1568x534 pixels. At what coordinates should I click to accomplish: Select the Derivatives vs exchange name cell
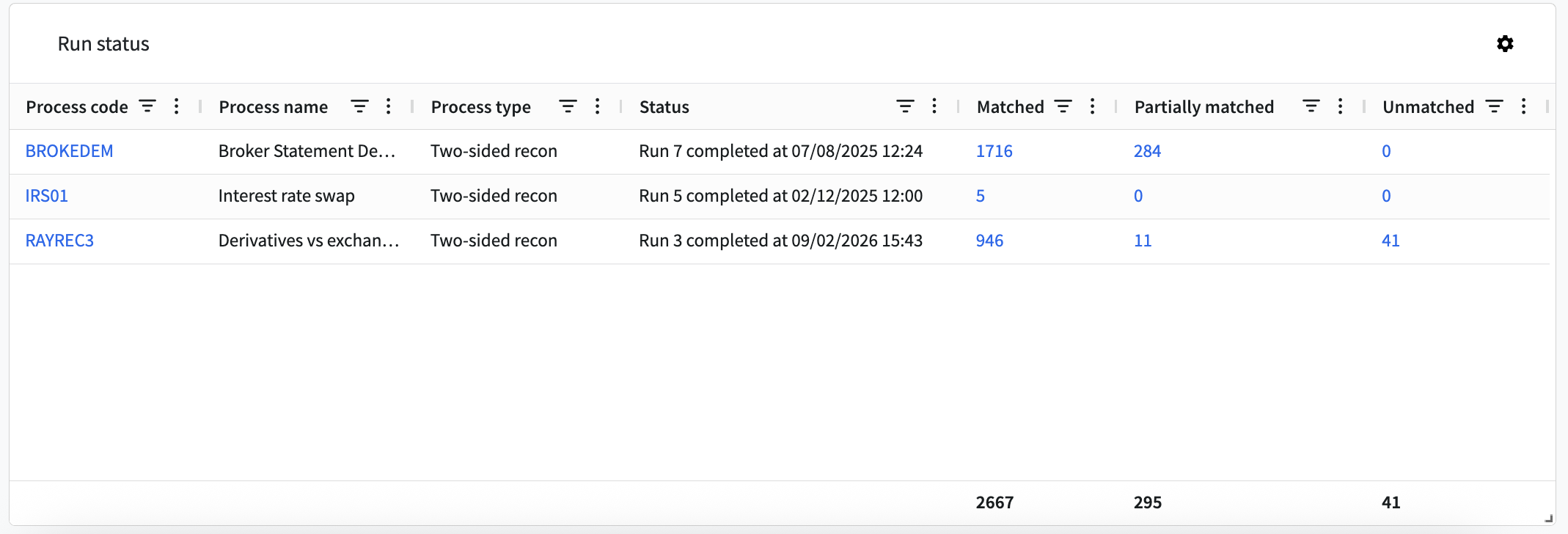[x=308, y=241]
